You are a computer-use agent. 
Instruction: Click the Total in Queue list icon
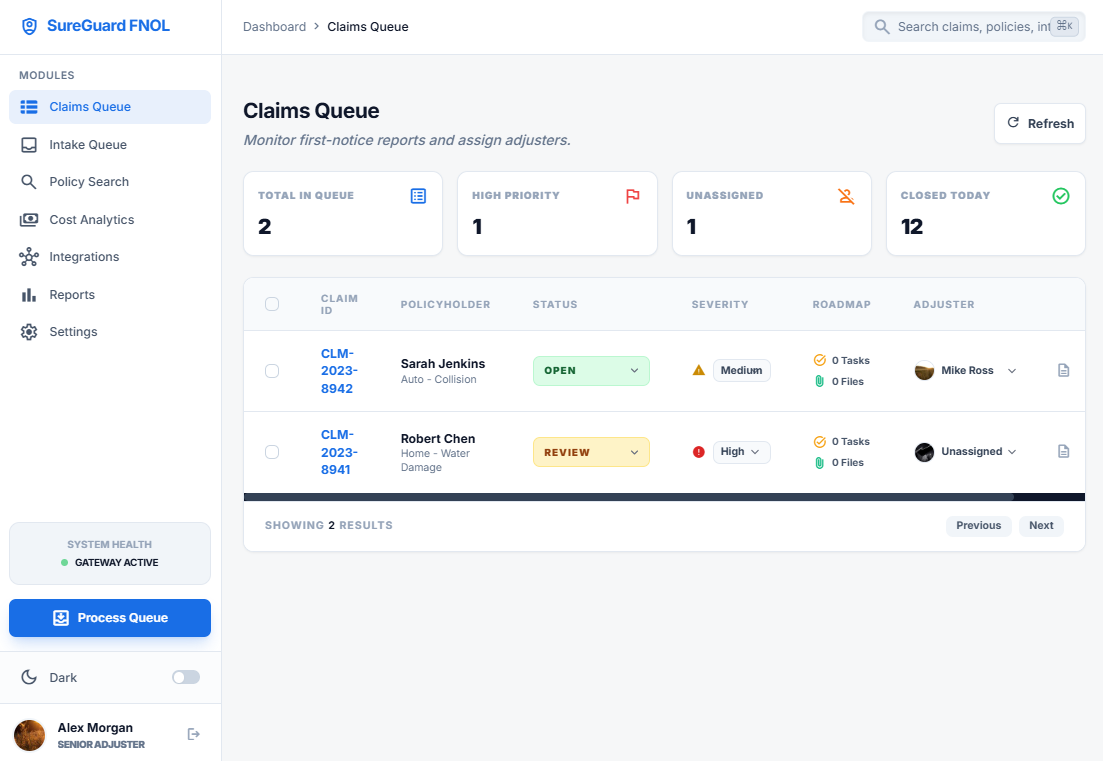coord(418,196)
